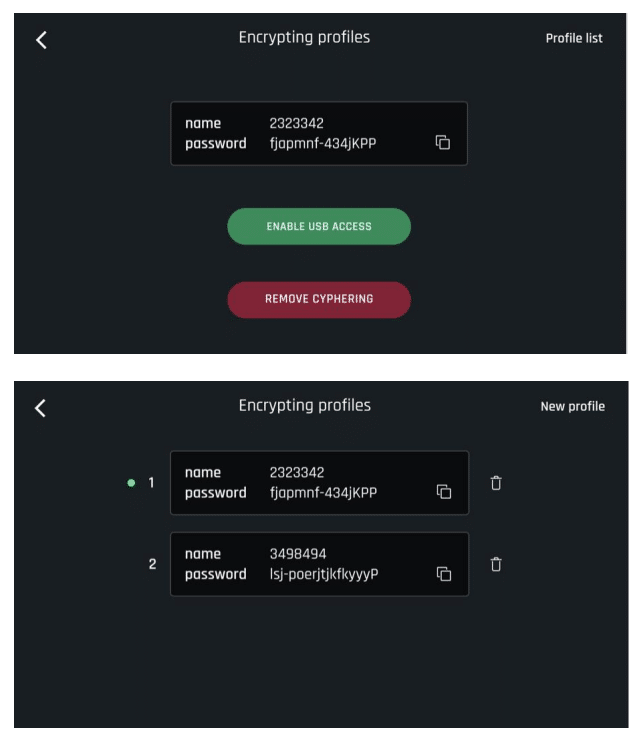
Task: Click ENABLE USB ACCESS button
Action: [319, 227]
